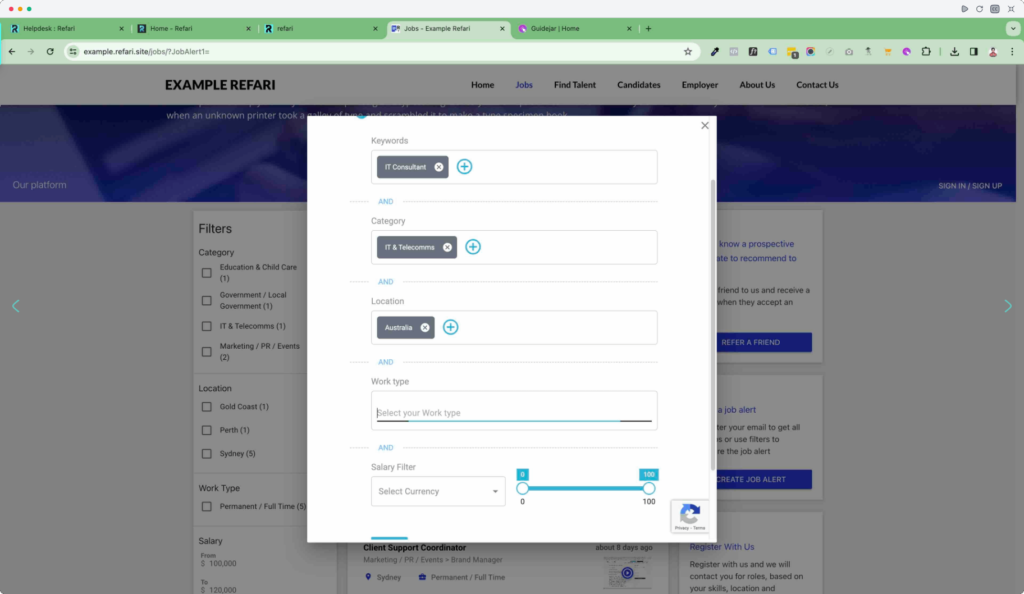Open the Contact Us nav item
This screenshot has width=1024, height=594.
click(x=817, y=85)
